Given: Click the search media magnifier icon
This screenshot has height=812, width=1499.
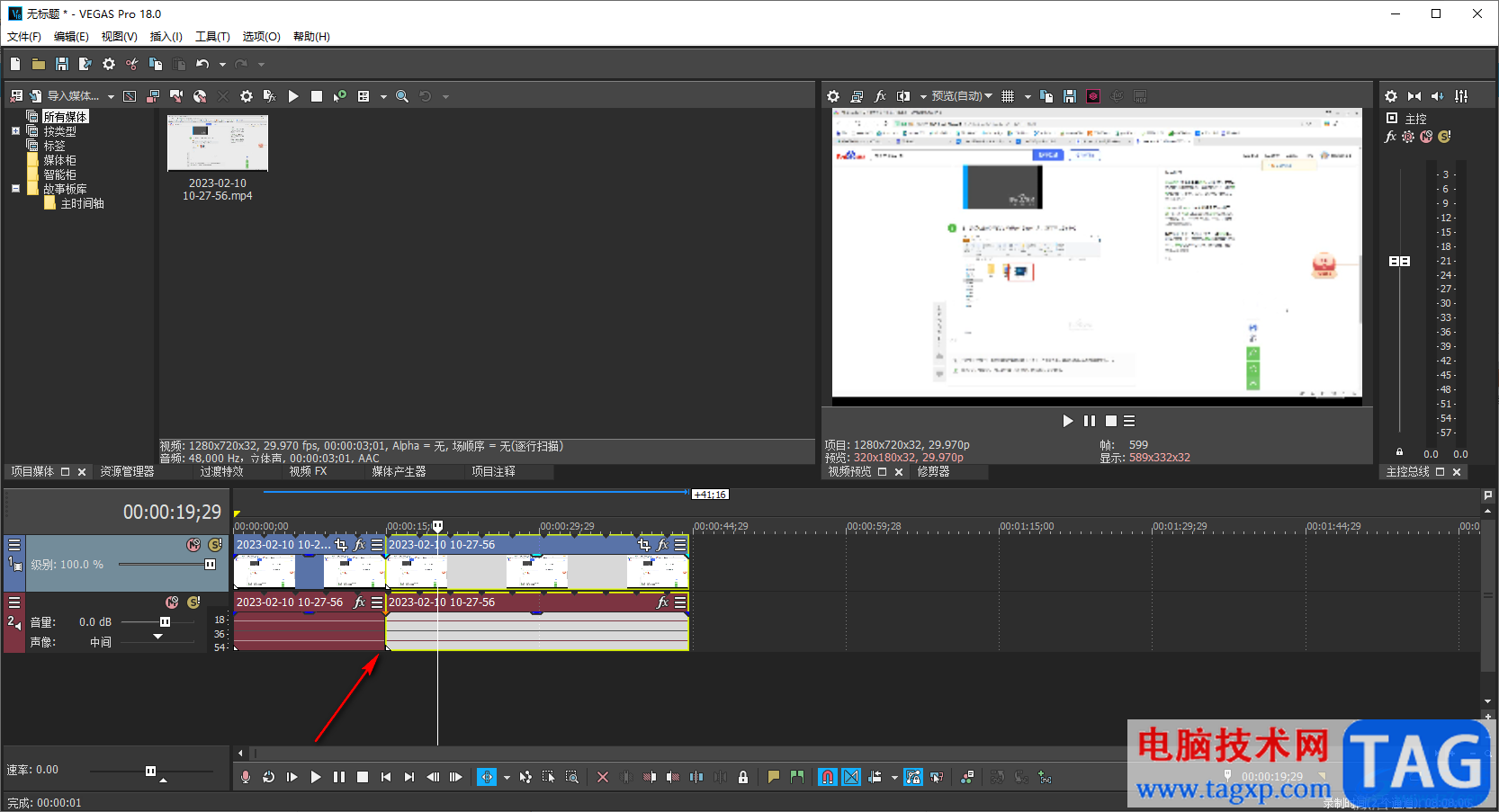Looking at the screenshot, I should (402, 96).
